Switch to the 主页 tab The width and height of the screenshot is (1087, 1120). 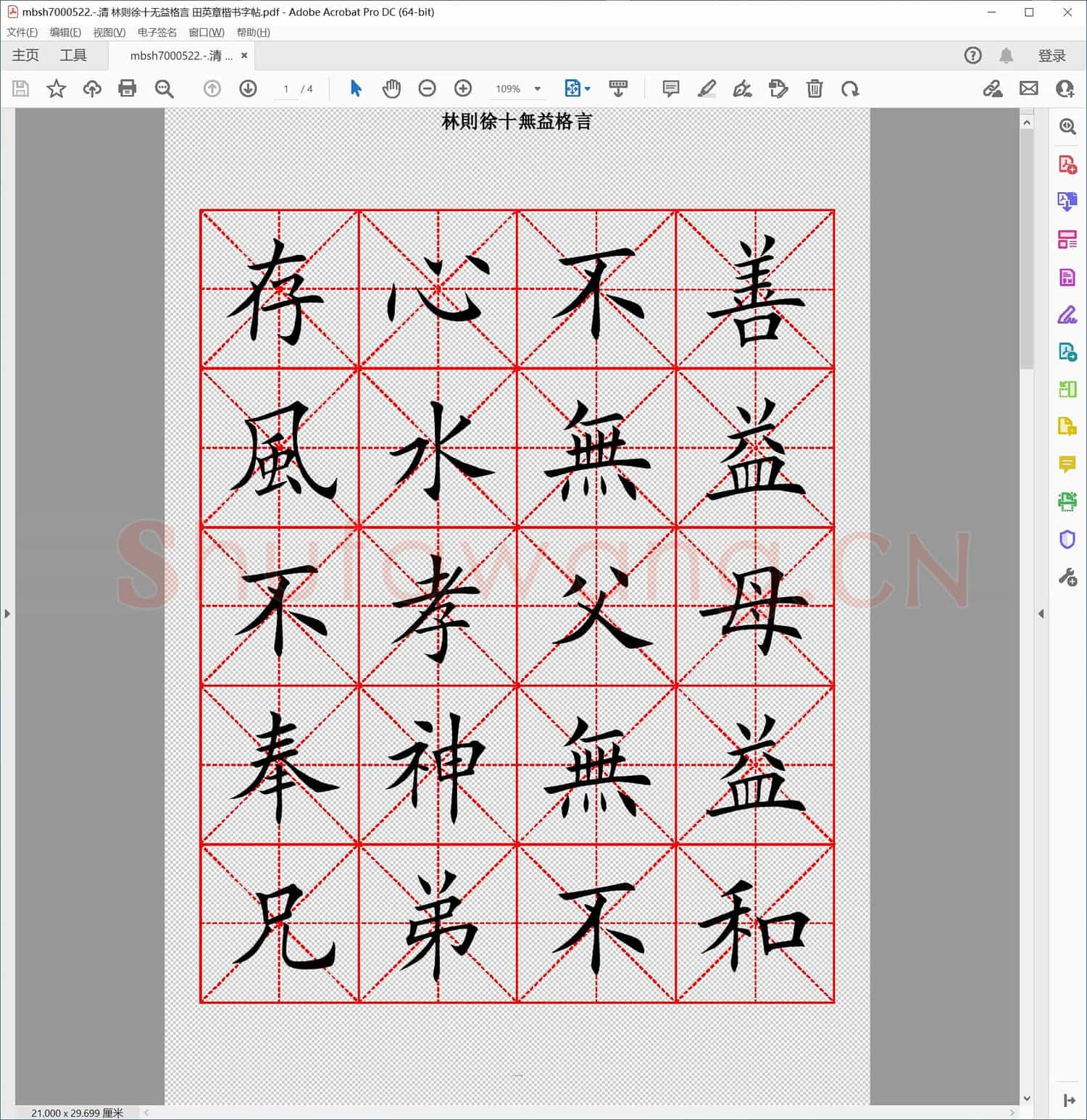coord(25,55)
